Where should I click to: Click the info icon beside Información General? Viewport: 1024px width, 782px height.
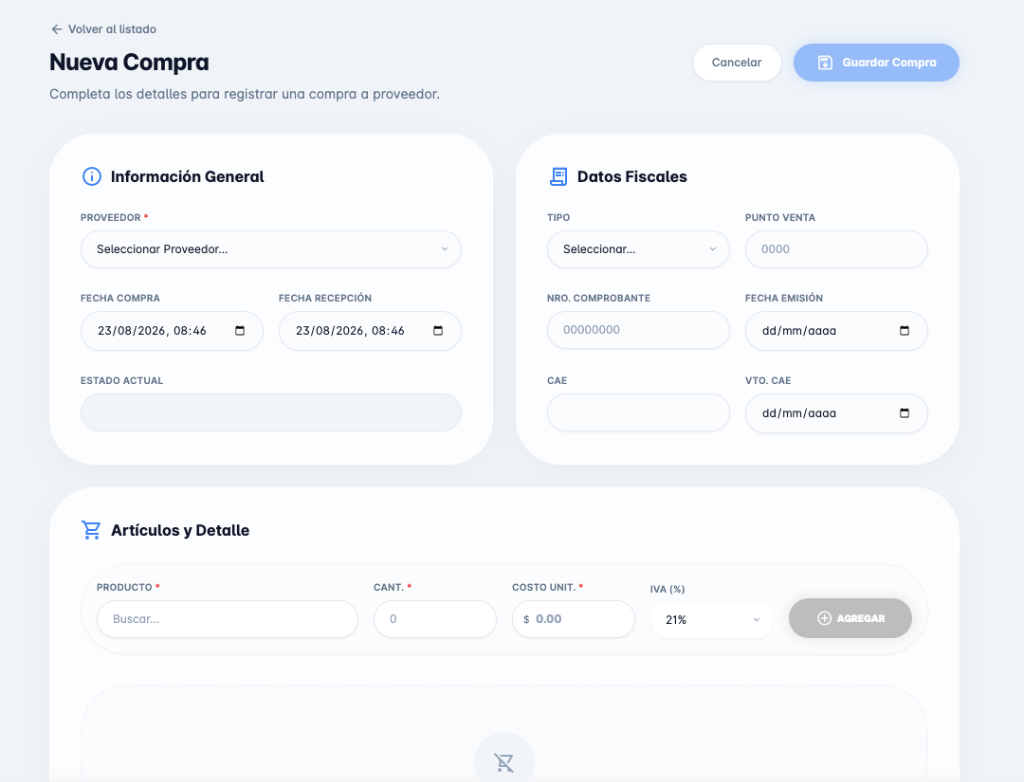pyautogui.click(x=91, y=176)
